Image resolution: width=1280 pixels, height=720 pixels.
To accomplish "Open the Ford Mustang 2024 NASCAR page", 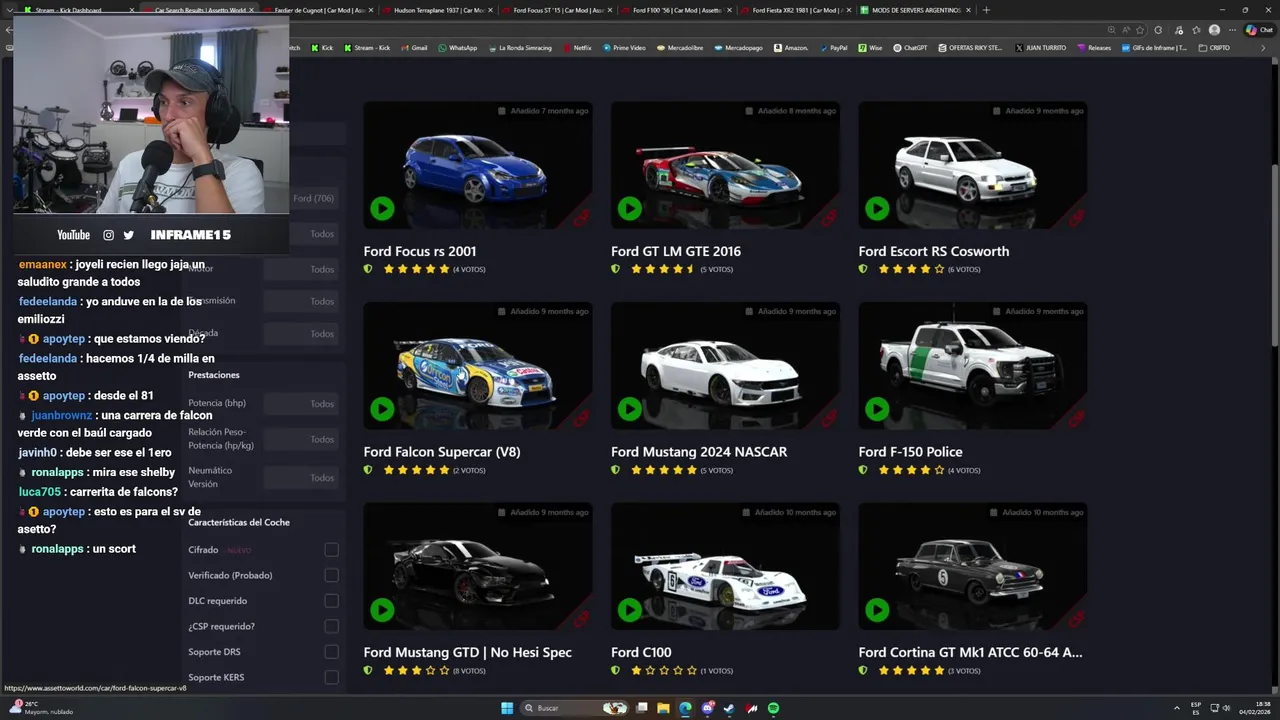I will 699,452.
